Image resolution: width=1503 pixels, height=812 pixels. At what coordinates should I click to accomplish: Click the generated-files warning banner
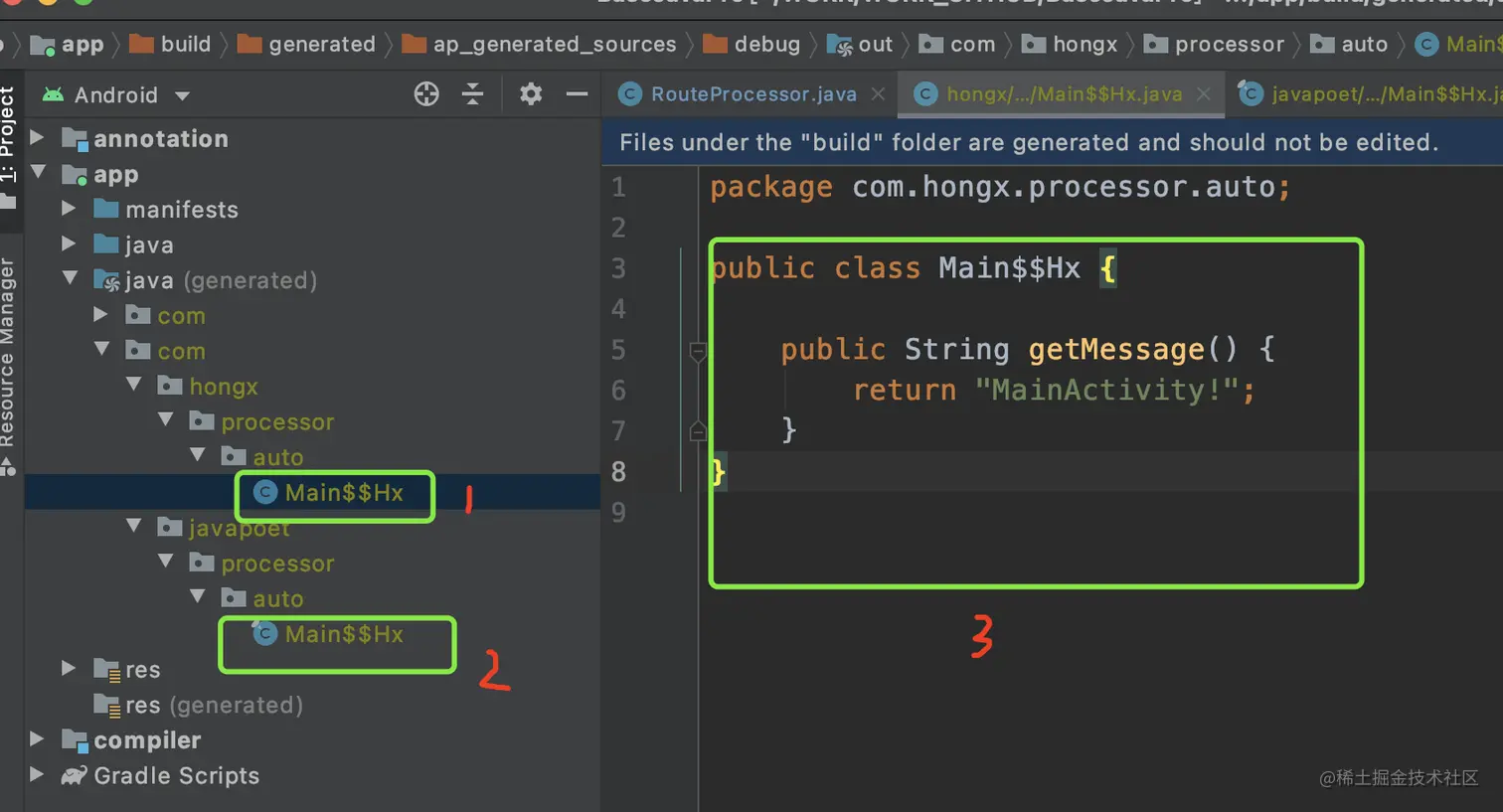1053,142
